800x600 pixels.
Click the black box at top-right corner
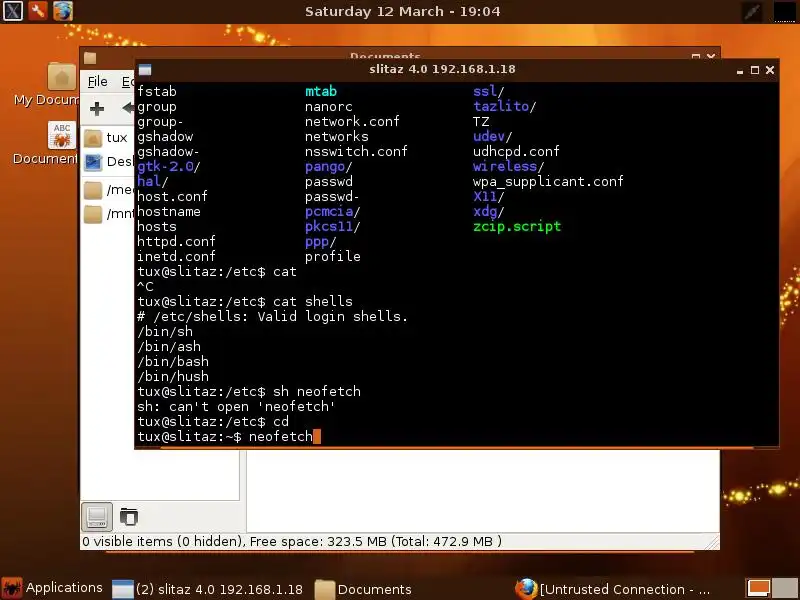point(785,11)
